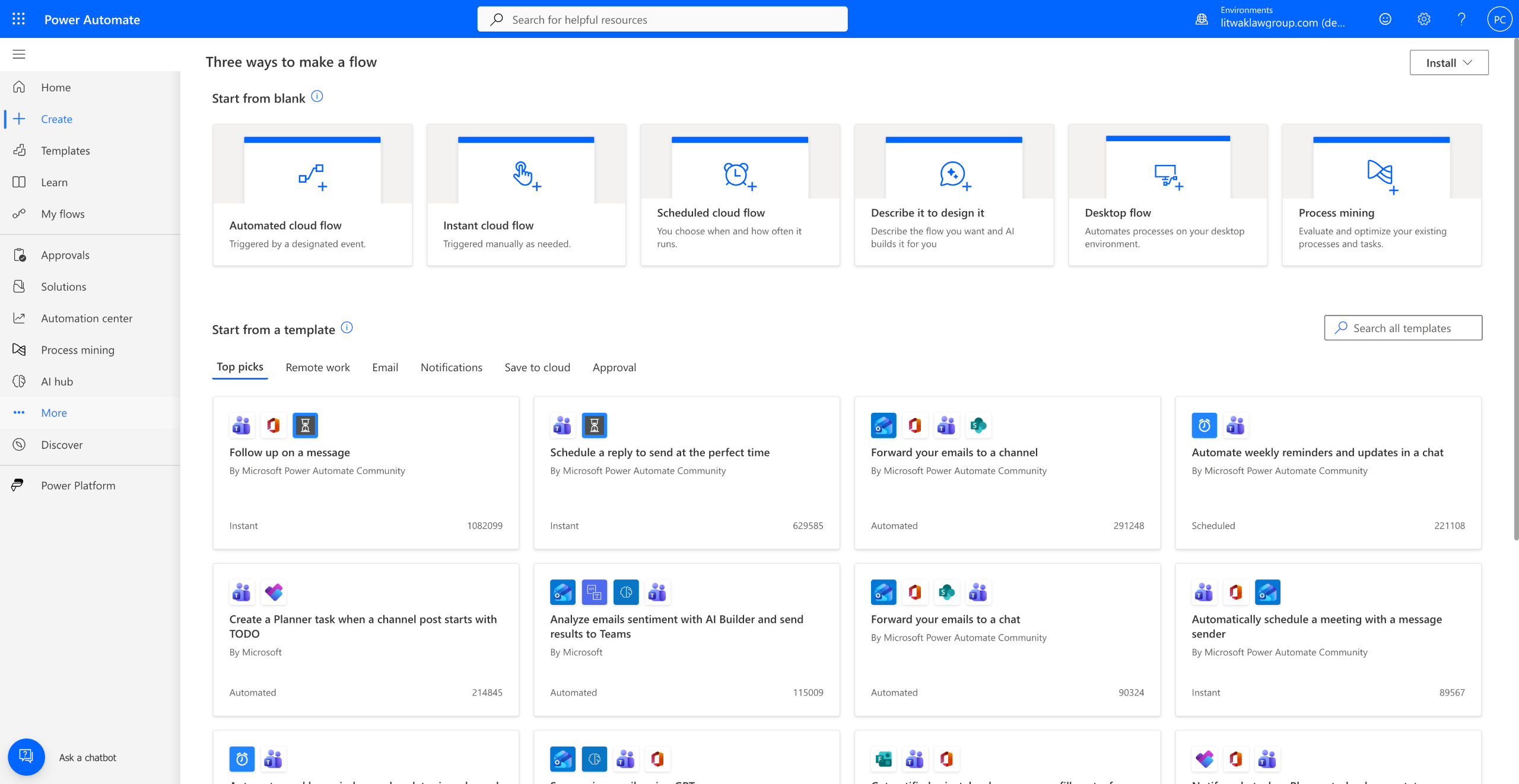This screenshot has width=1519, height=784.
Task: Choose the Describe it to design it card
Action: point(954,195)
